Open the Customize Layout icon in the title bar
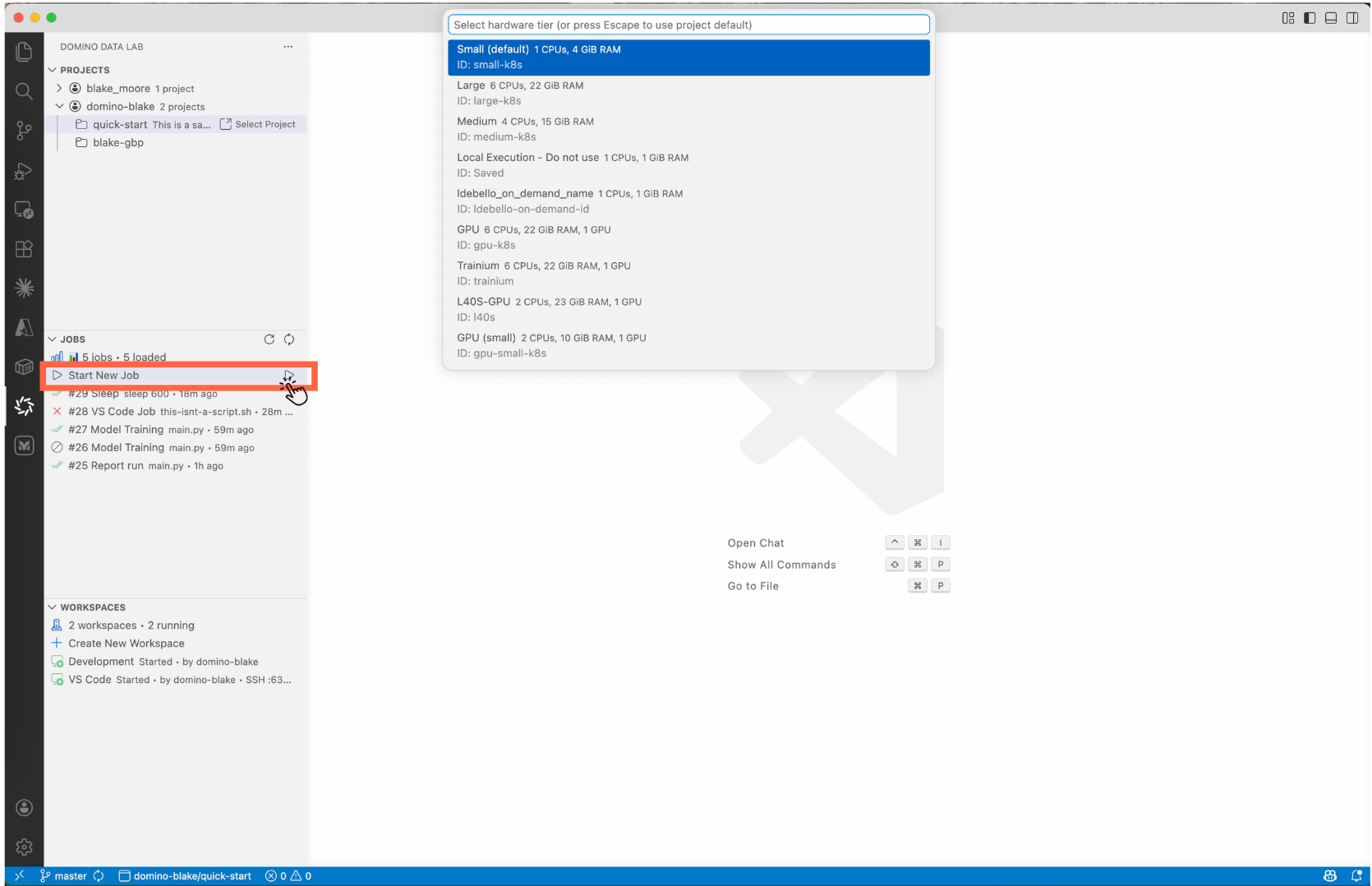Image resolution: width=1372 pixels, height=886 pixels. [1288, 18]
